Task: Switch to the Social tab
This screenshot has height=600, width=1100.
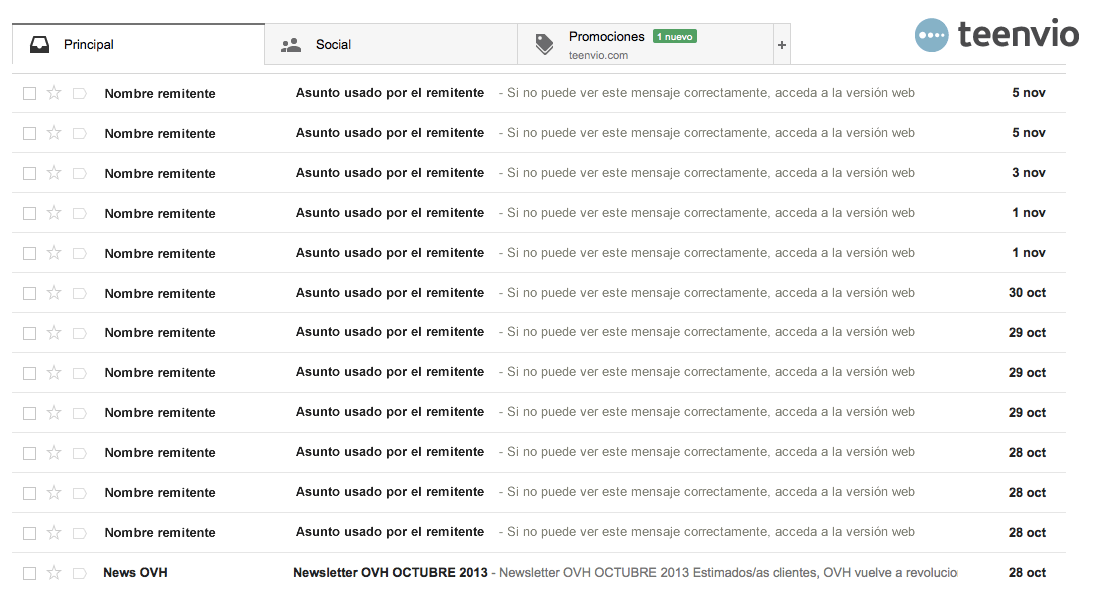Action: pyautogui.click(x=333, y=44)
